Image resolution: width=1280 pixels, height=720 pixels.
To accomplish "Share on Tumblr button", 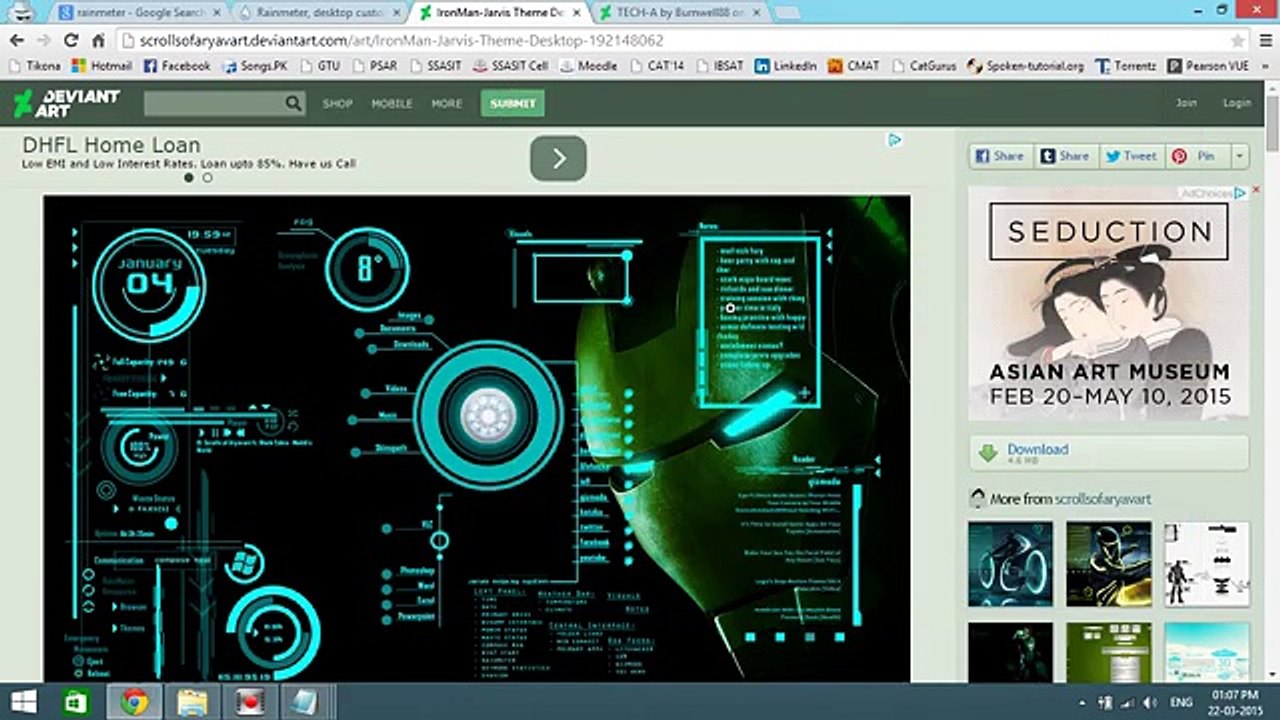I will coord(1065,156).
